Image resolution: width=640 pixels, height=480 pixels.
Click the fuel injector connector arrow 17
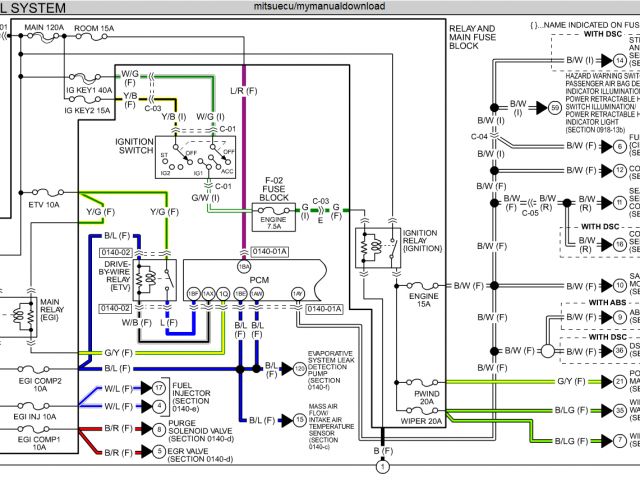pyautogui.click(x=158, y=388)
